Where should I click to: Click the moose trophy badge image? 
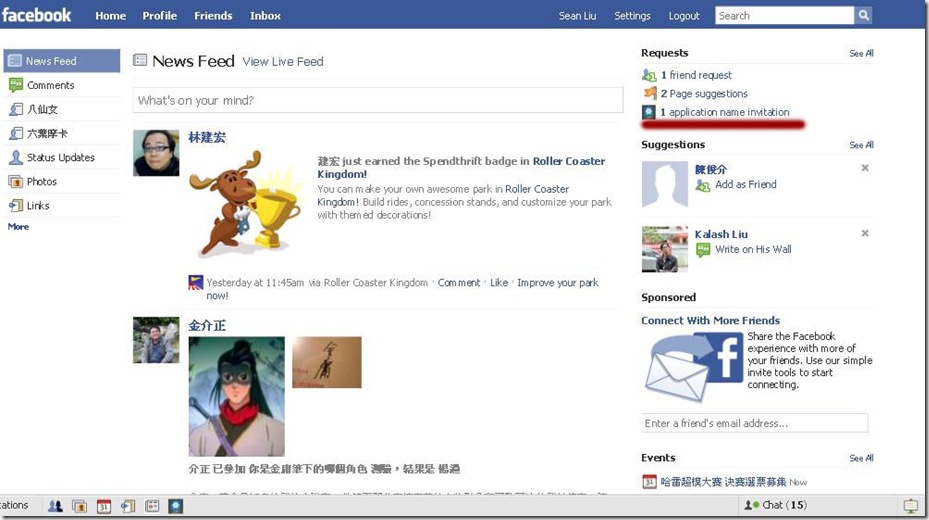[246, 204]
